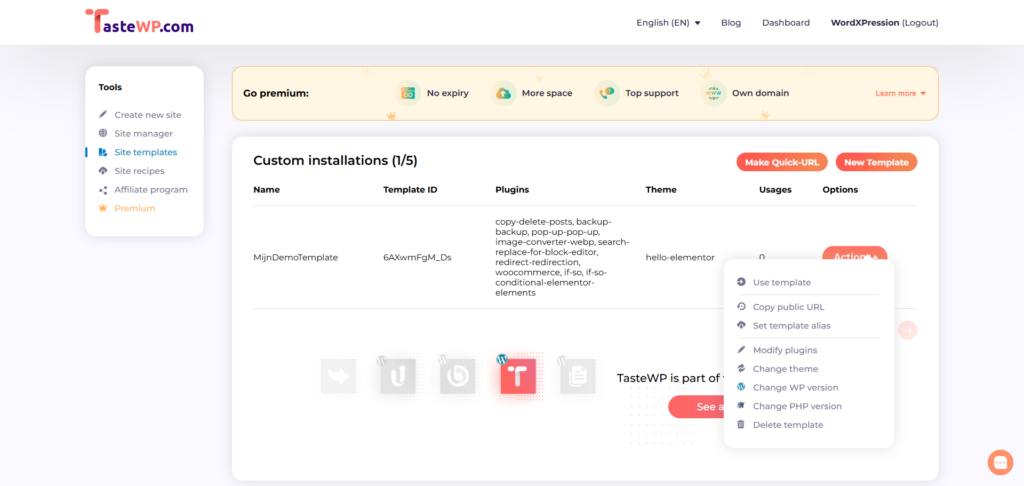Click the Copy public URL icon

pyautogui.click(x=741, y=306)
